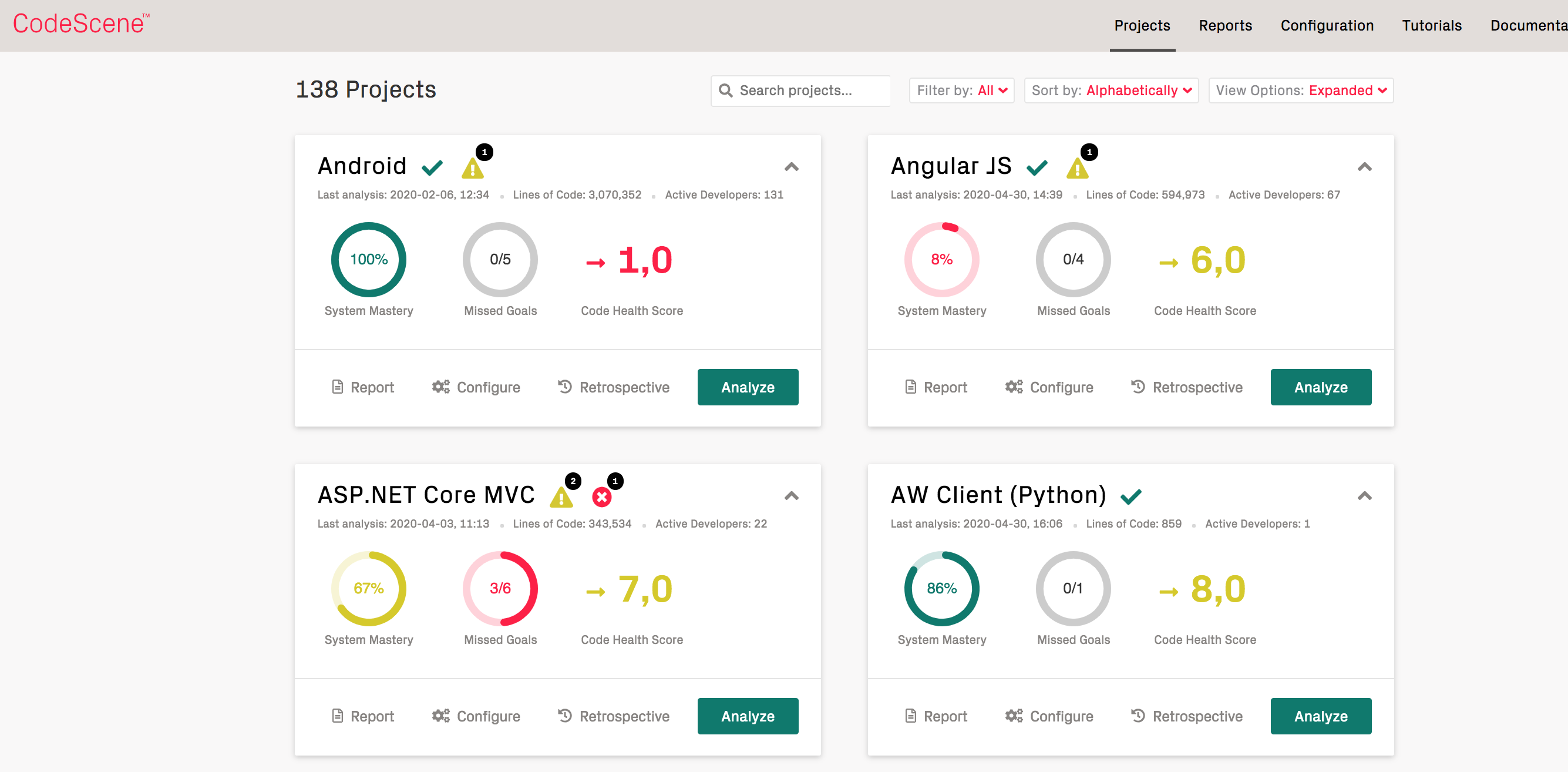
Task: Open View Options Expanded dropdown
Action: 1301,90
